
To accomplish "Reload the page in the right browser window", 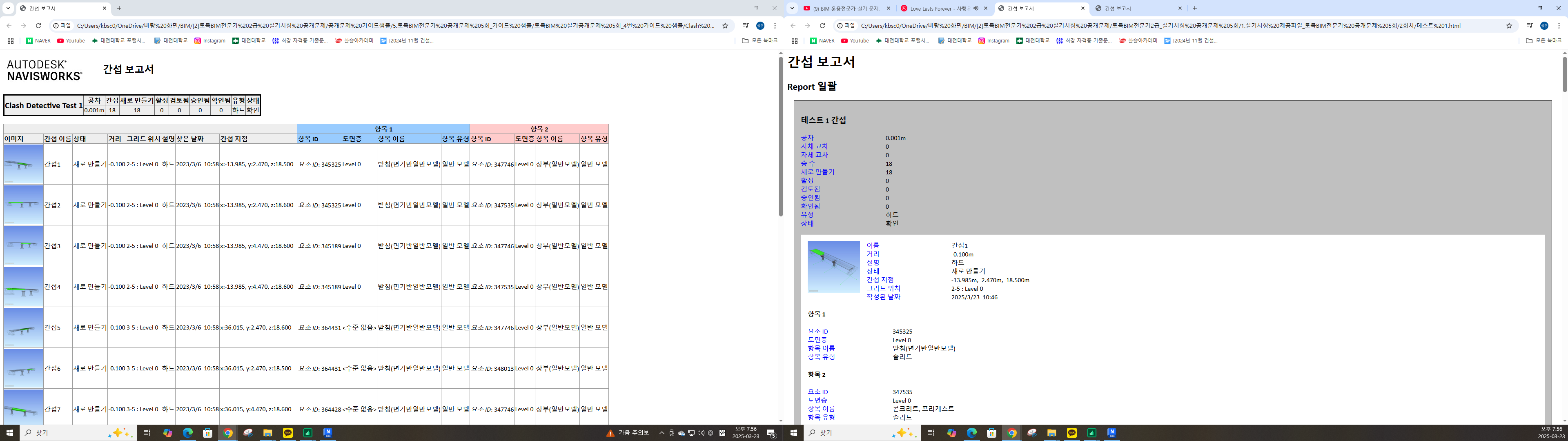I will (x=822, y=26).
